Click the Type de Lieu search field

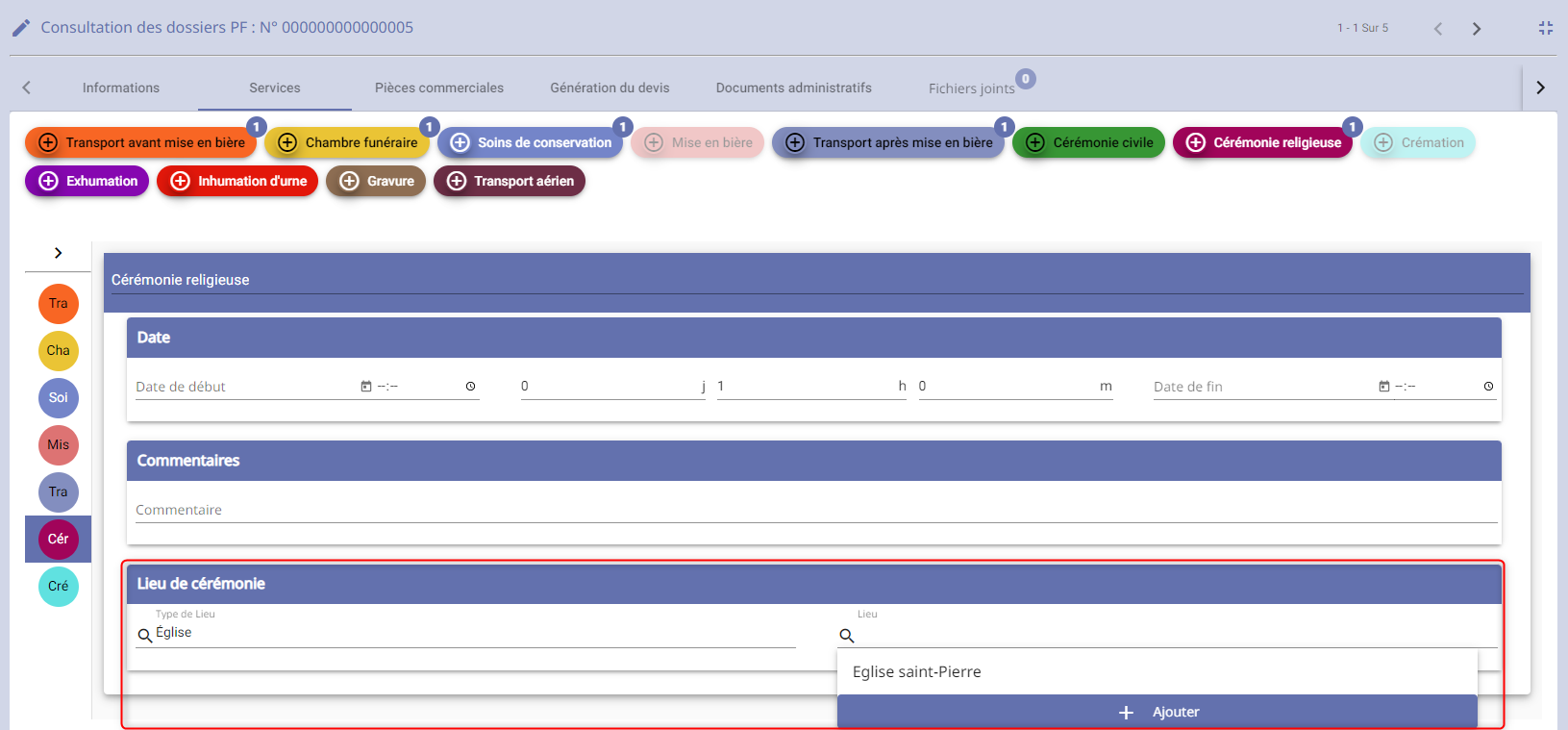pos(475,633)
